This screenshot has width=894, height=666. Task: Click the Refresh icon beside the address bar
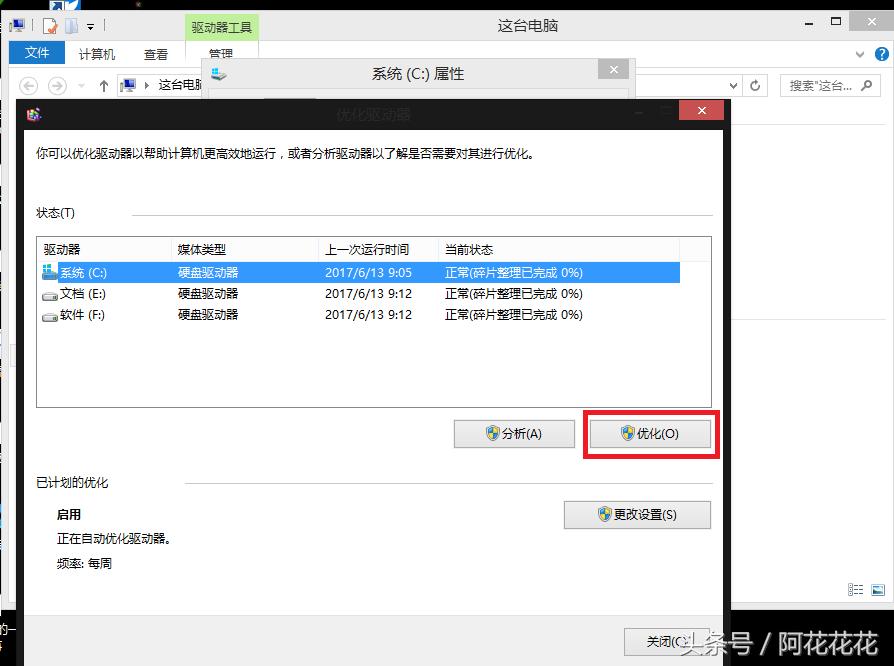(x=755, y=85)
